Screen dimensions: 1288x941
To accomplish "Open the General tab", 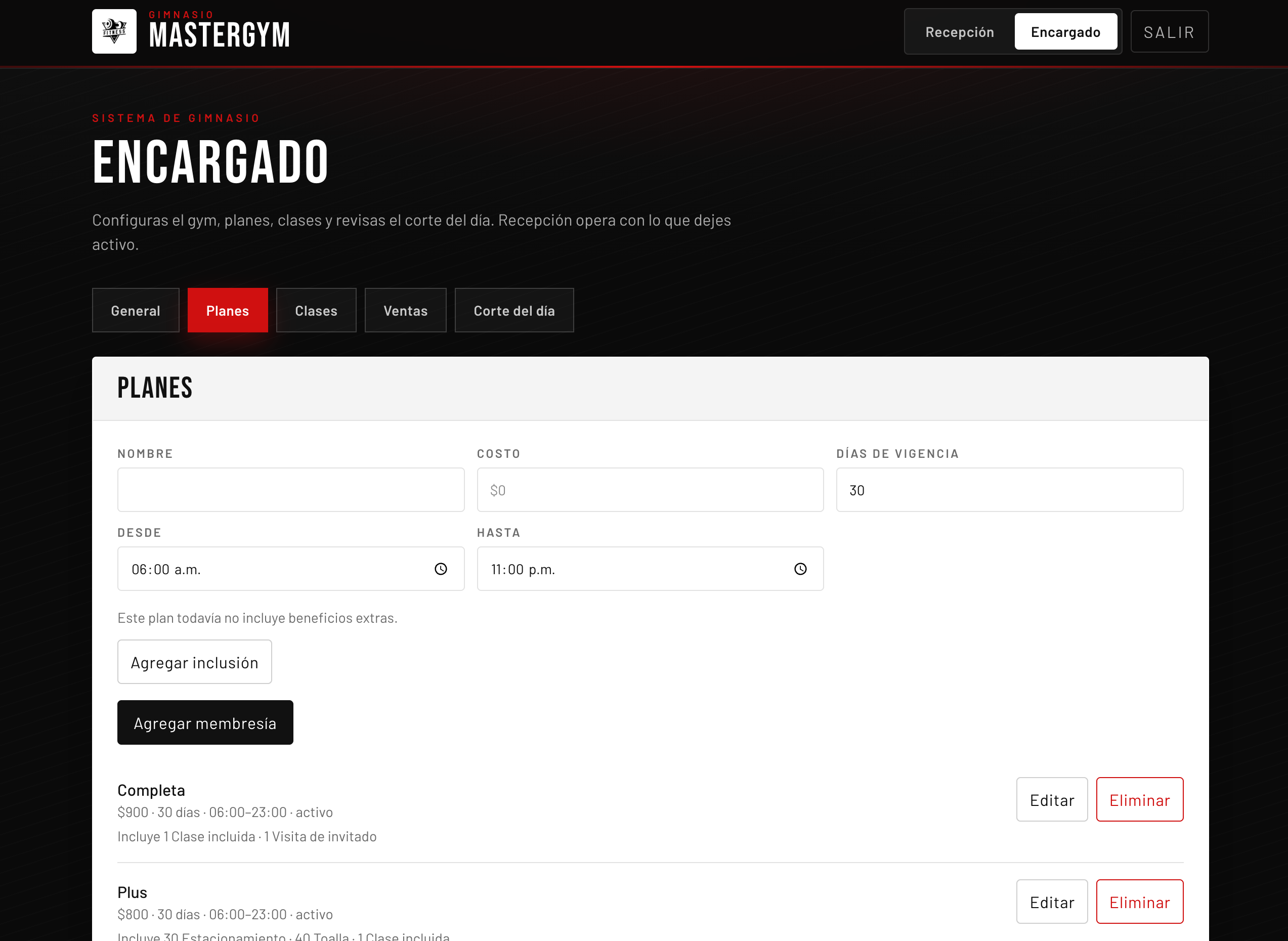I will pyautogui.click(x=136, y=311).
